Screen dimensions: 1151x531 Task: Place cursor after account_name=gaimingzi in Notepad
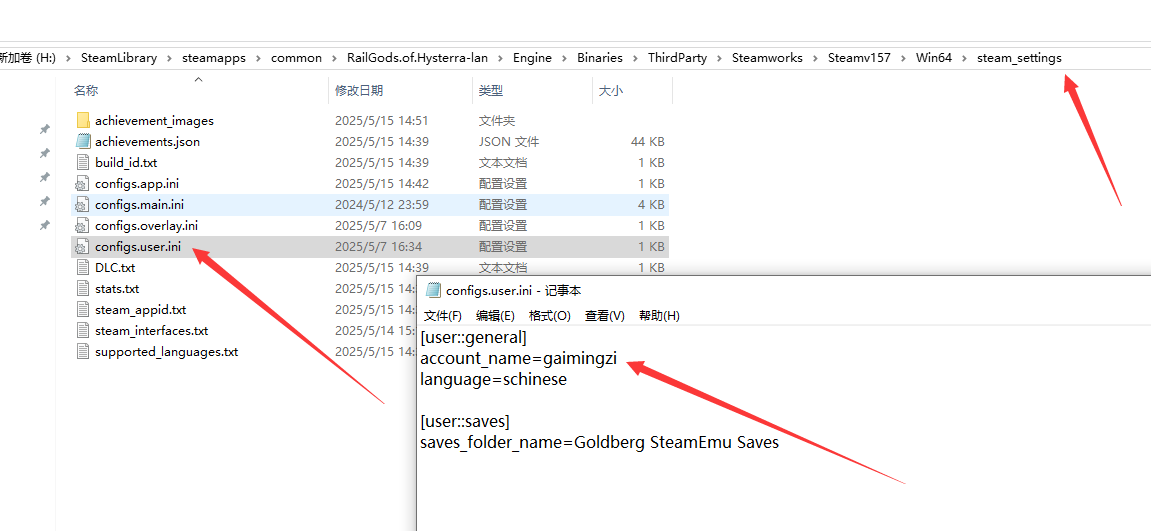[x=618, y=360]
